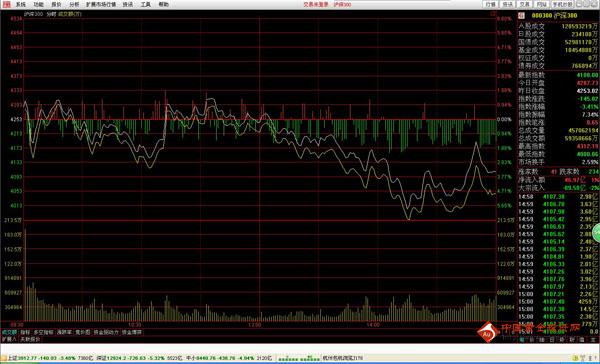The width and height of the screenshot is (600, 364).
Task: Select the 关联报价 tab at bottom left
Action: [30, 339]
